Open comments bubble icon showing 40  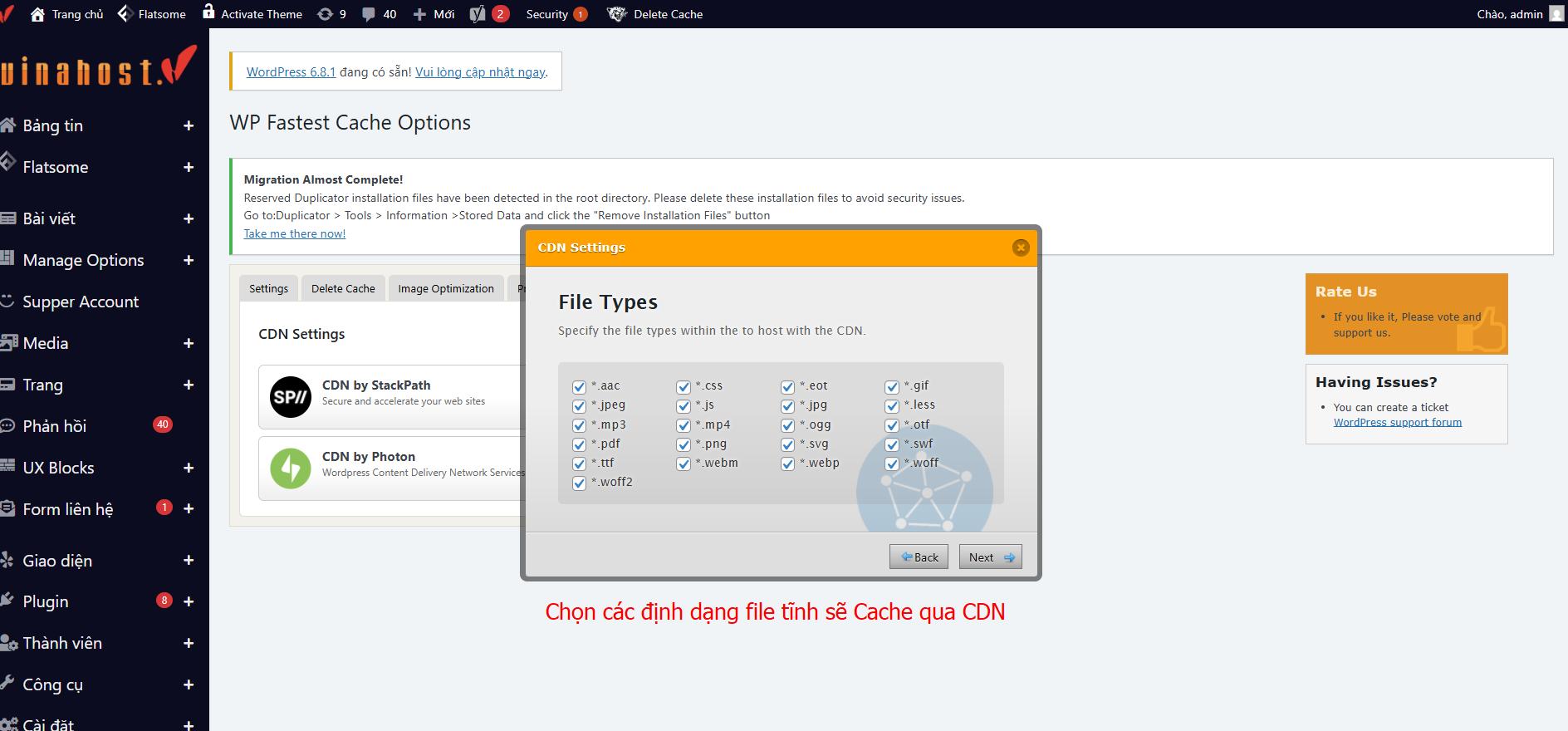(x=369, y=14)
